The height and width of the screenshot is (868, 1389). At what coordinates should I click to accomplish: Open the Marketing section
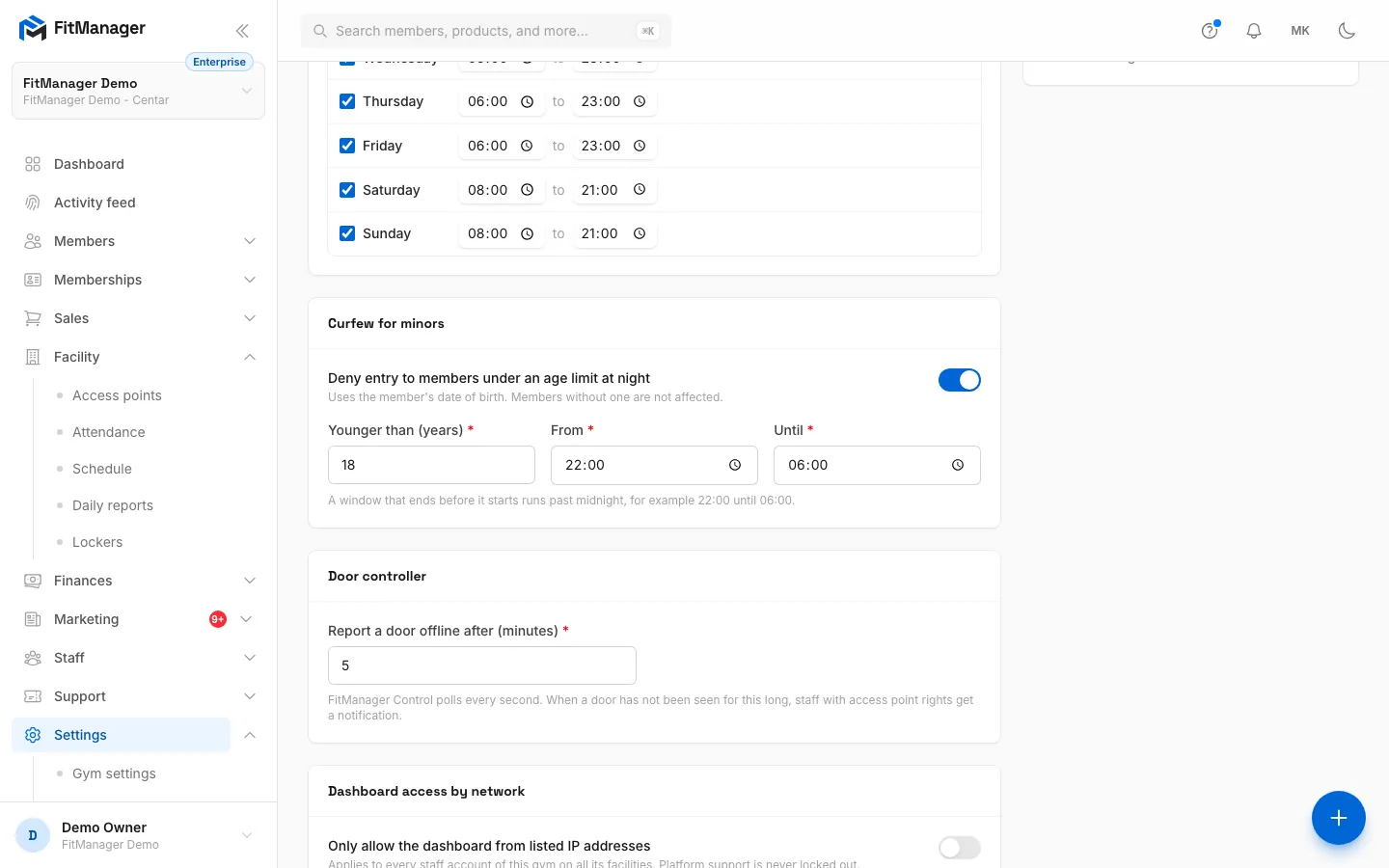coord(87,619)
